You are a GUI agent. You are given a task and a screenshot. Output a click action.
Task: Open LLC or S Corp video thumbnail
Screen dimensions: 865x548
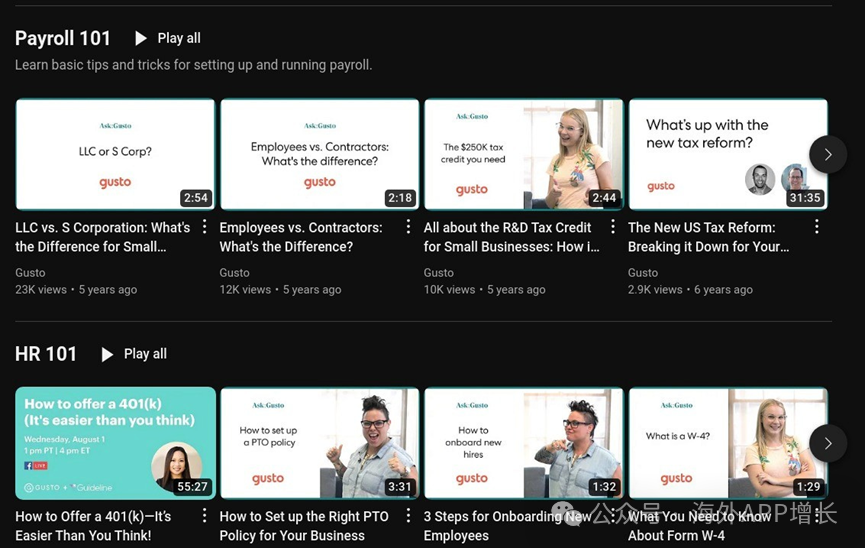click(x=115, y=155)
